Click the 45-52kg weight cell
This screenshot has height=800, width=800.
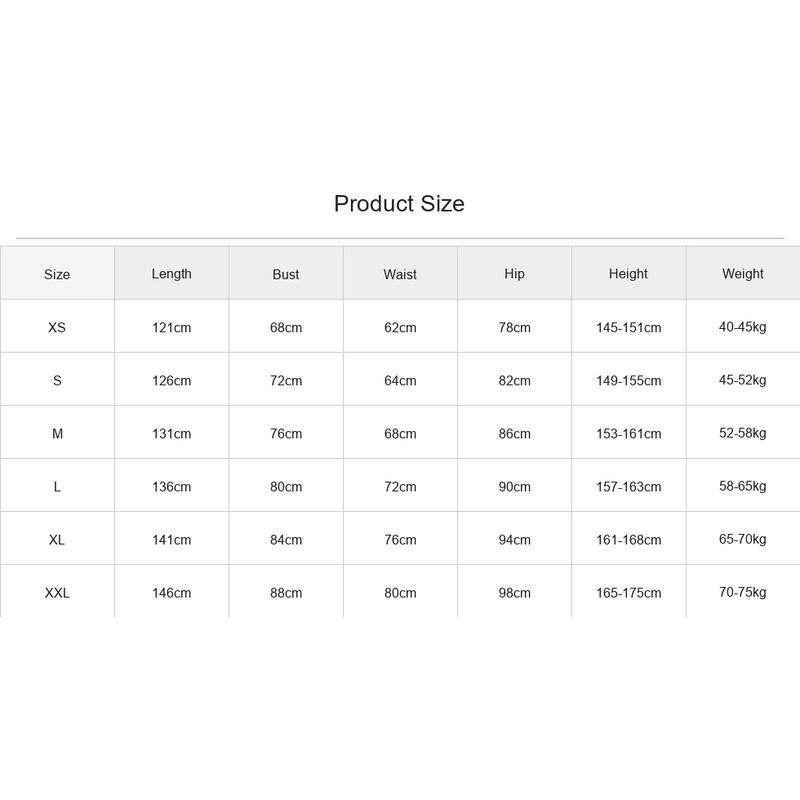coord(743,380)
